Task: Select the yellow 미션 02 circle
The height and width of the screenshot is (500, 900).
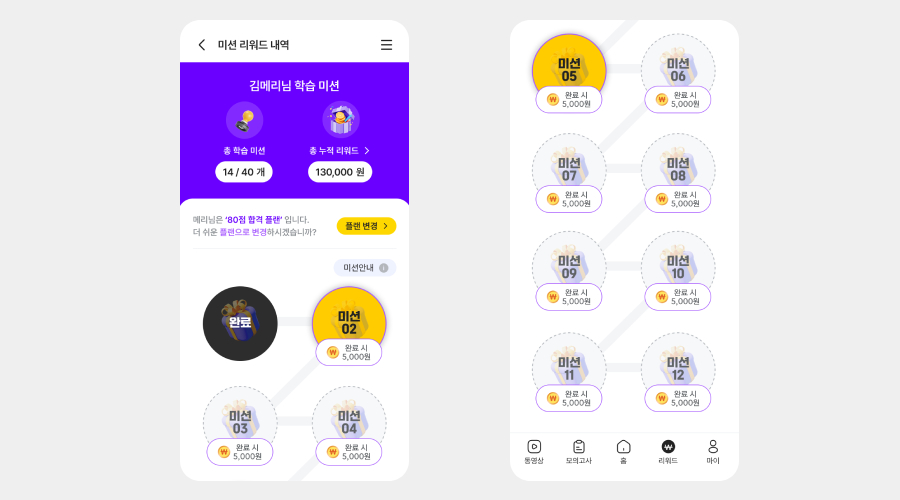Action: click(349, 321)
